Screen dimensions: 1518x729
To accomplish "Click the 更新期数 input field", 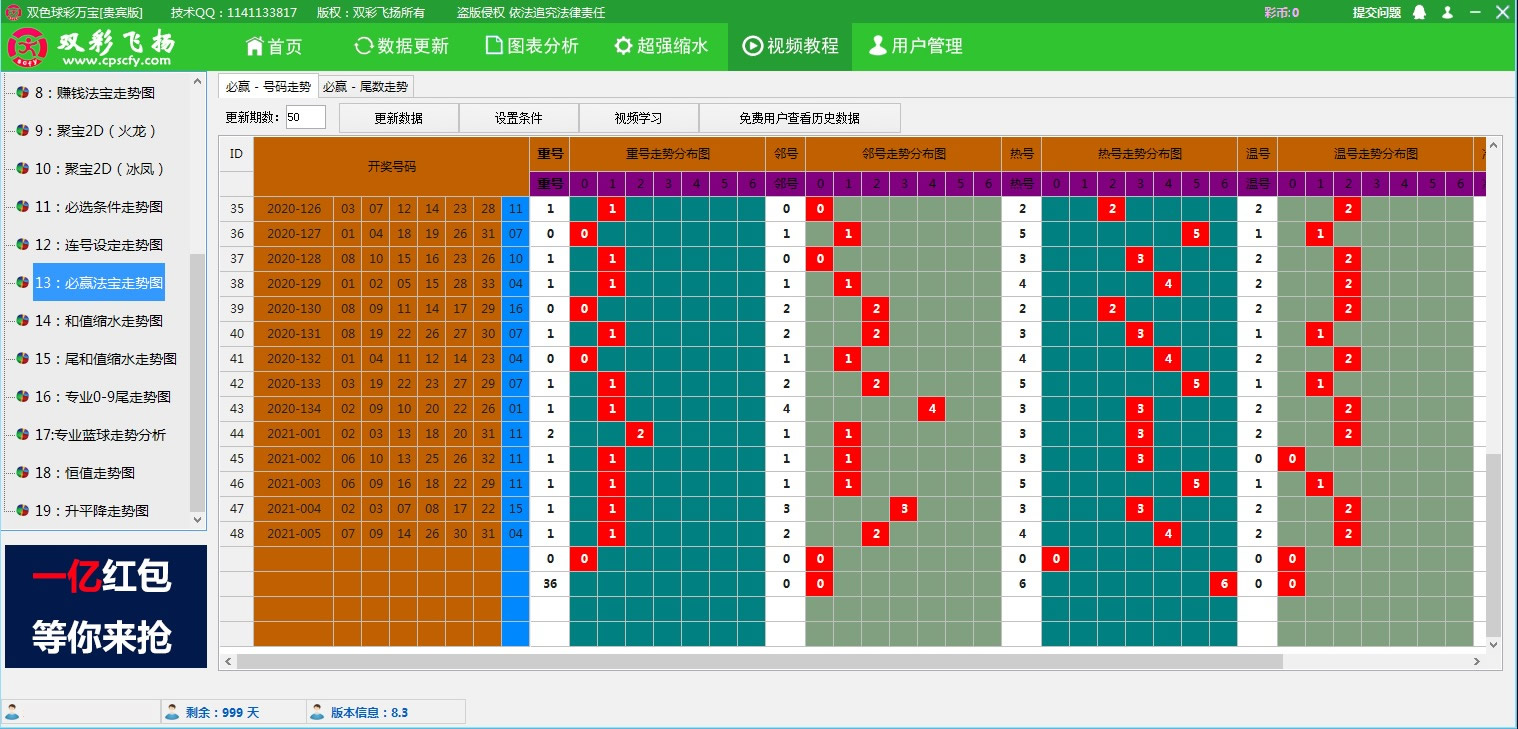I will 305,117.
